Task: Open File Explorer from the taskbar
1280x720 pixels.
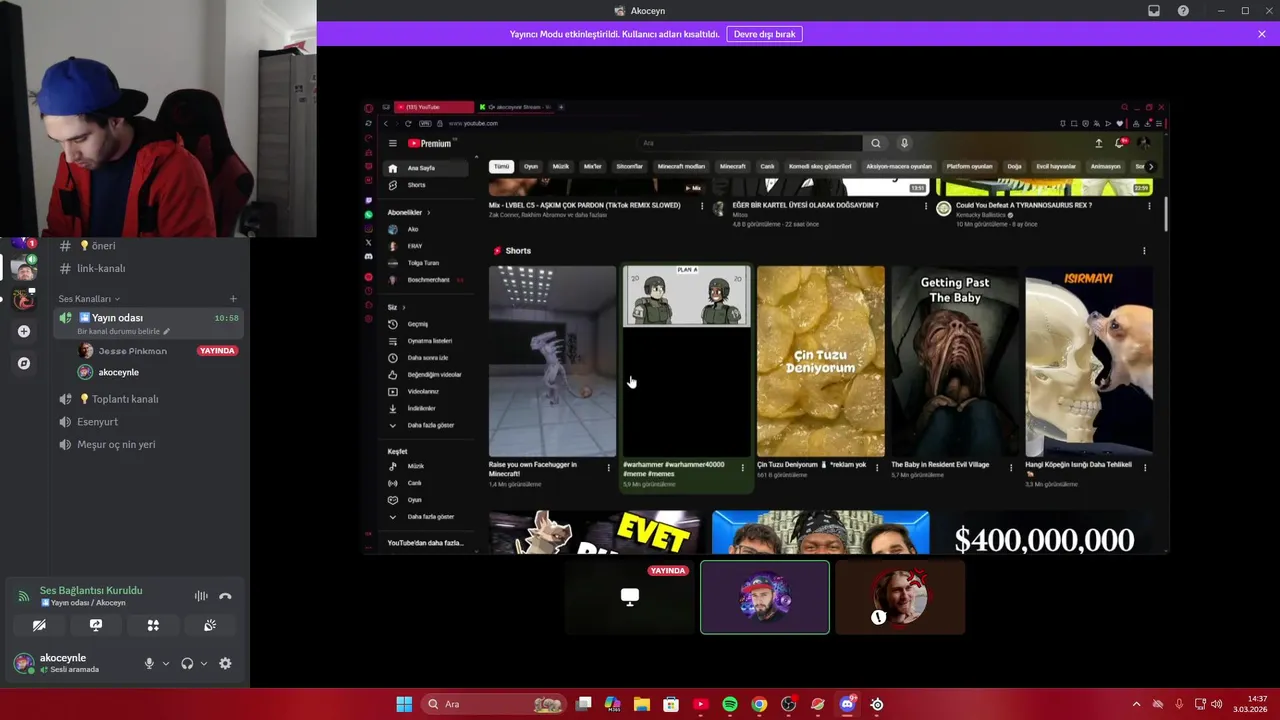Action: pos(642,704)
